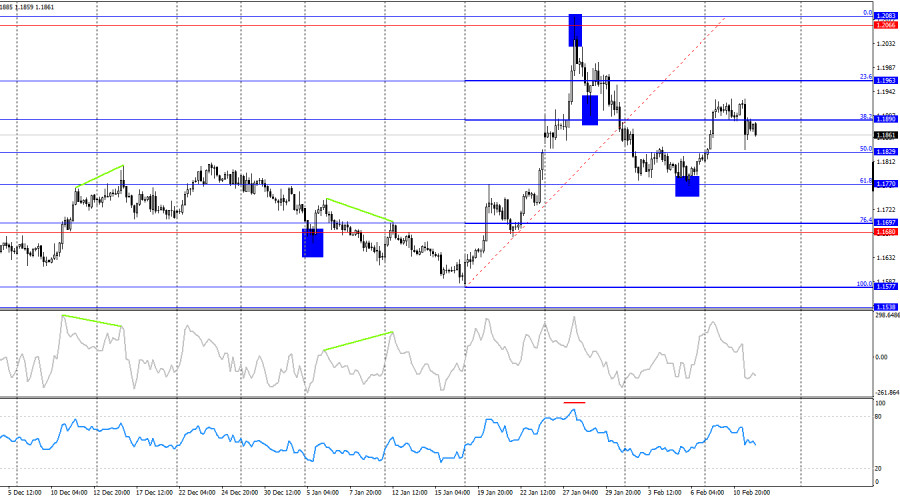
Task: Click the 1.1538 price label
Action: (x=886, y=307)
